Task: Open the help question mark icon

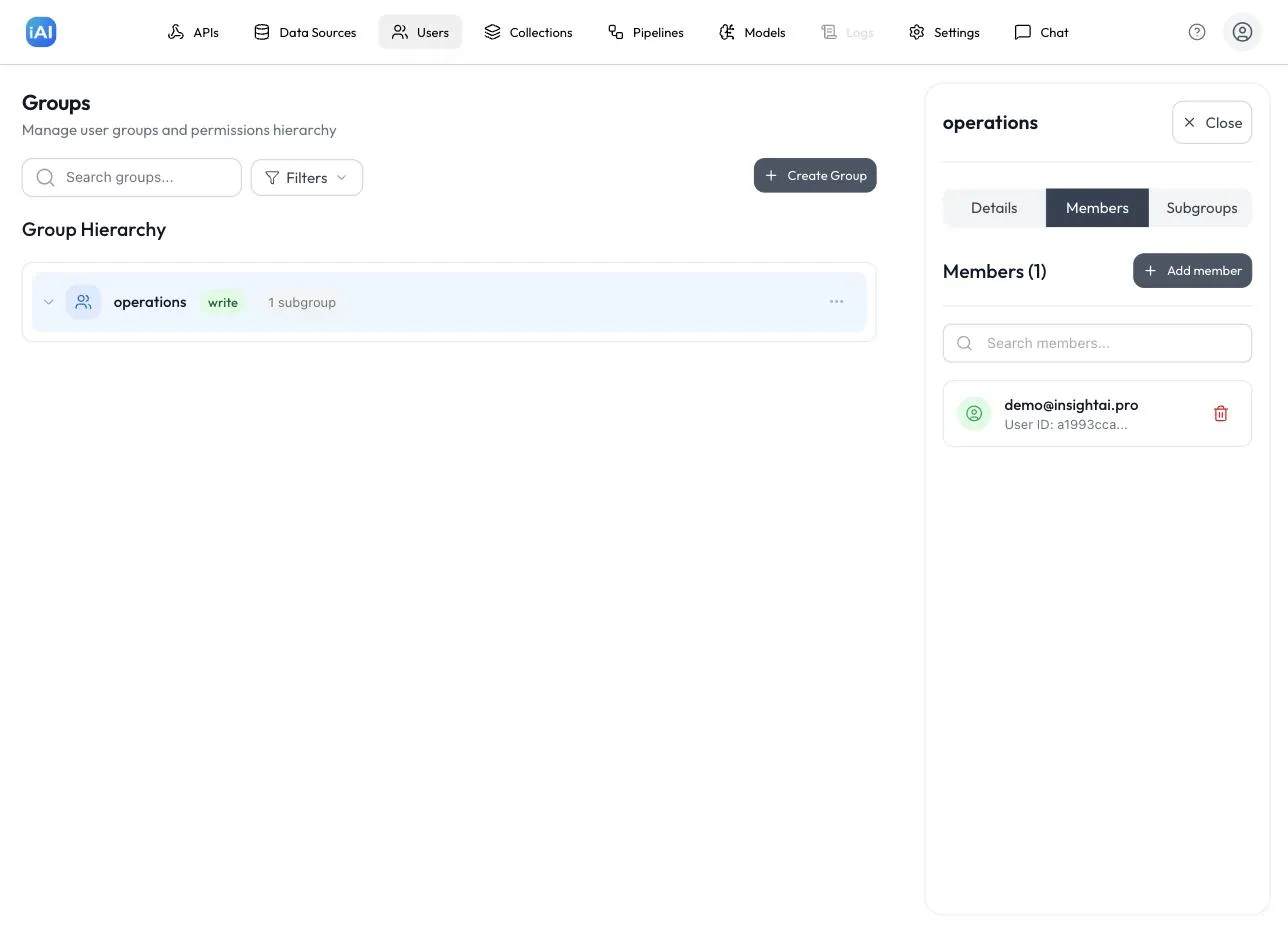Action: pos(1197,32)
